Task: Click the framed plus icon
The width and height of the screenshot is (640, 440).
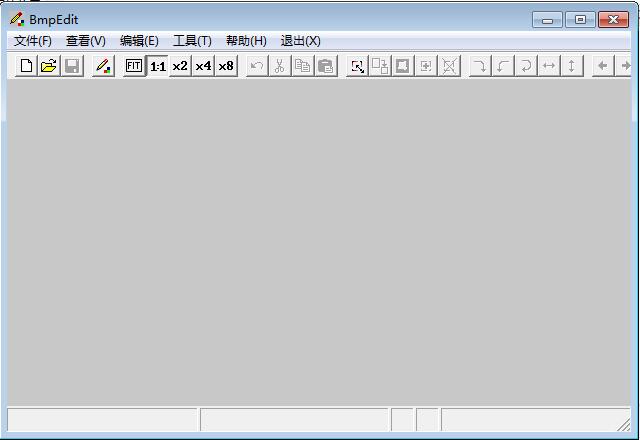Action: 426,66
